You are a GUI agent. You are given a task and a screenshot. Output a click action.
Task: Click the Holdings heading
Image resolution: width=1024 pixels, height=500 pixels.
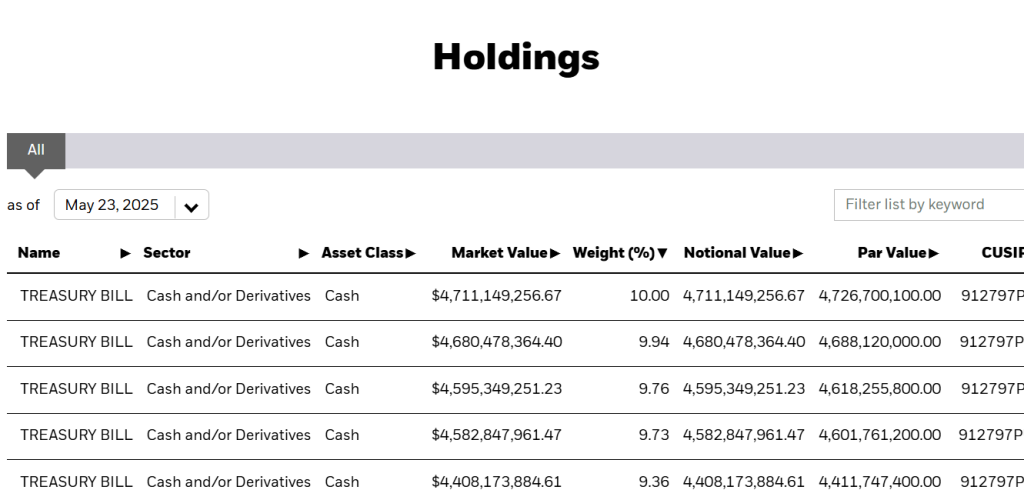(x=516, y=57)
